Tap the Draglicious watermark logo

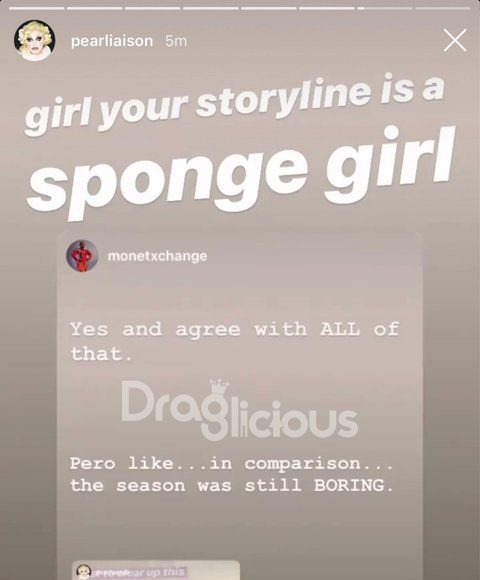pos(240,411)
